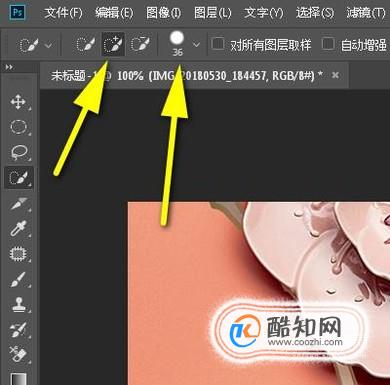390x385 pixels.
Task: Select the Eyedropper tool
Action: tap(18, 228)
